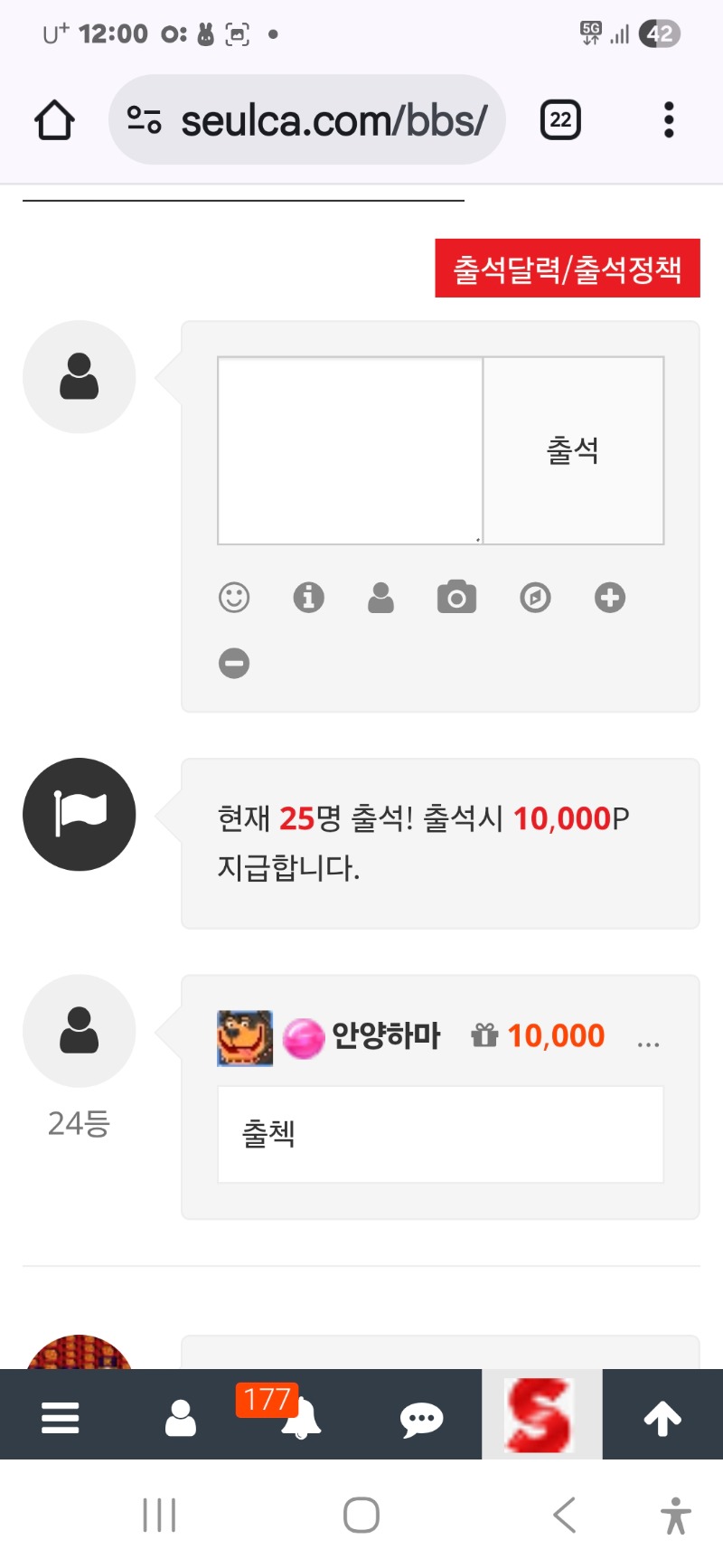Focus the attendance comment text area
The height and width of the screenshot is (1568, 723).
pos(351,450)
